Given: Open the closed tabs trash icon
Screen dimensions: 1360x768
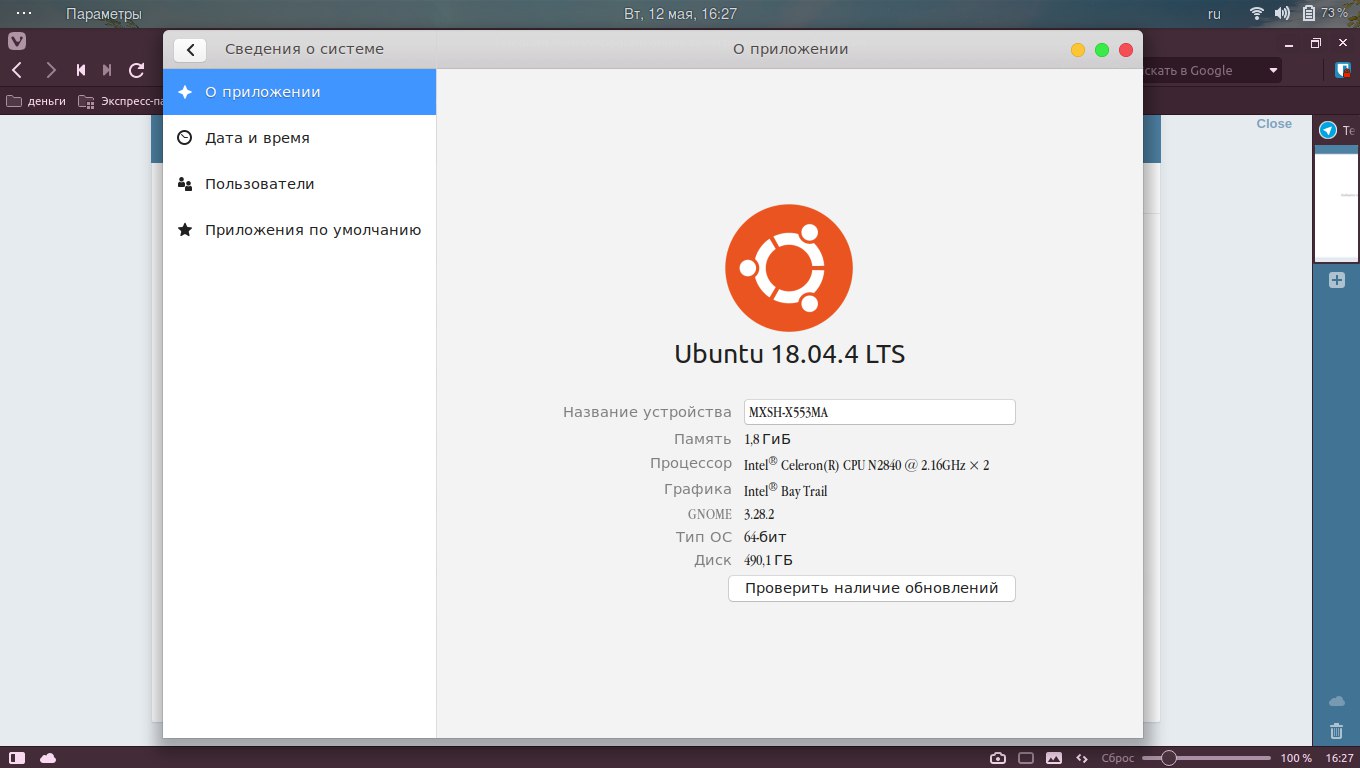Looking at the screenshot, I should tap(1336, 731).
